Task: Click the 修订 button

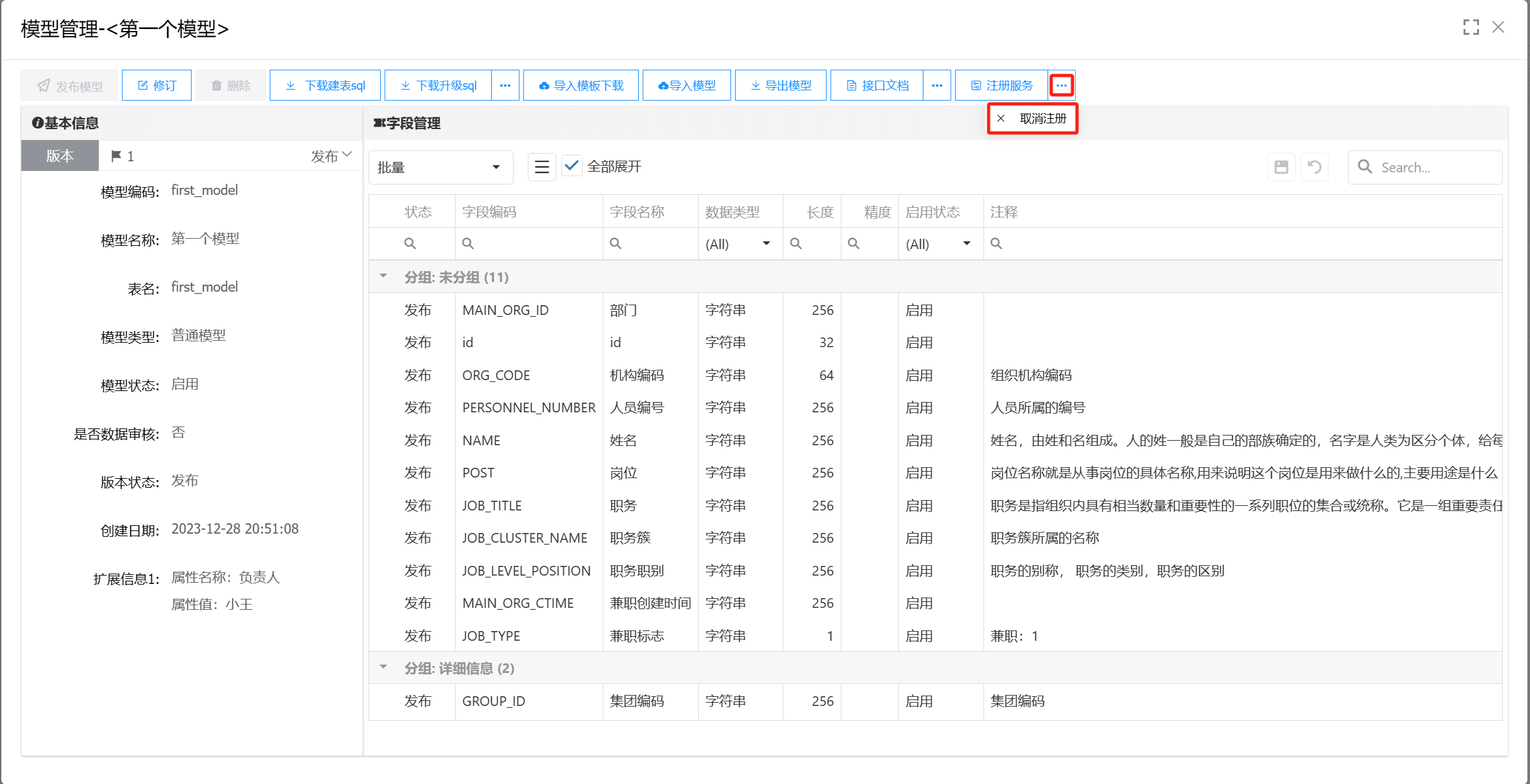Action: (x=157, y=86)
